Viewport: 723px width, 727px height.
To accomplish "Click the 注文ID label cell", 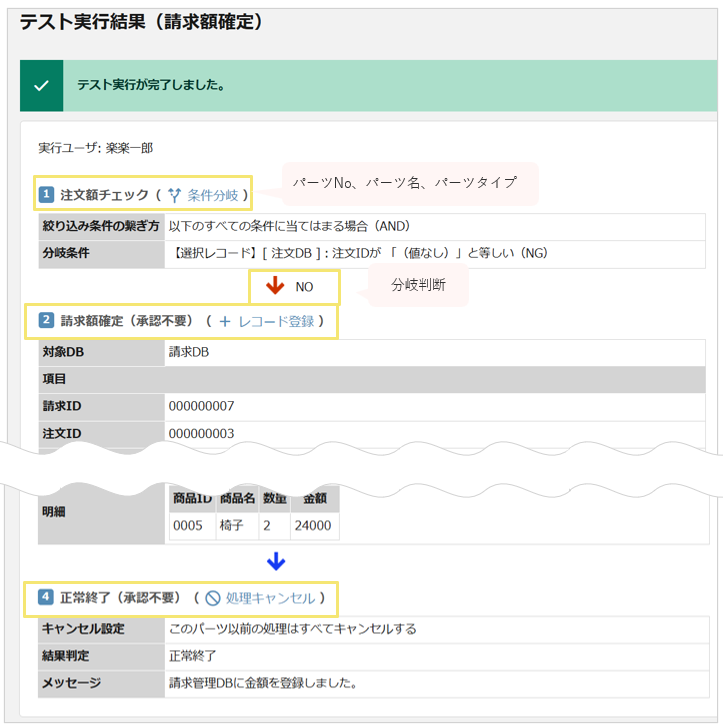I will pyautogui.click(x=102, y=434).
